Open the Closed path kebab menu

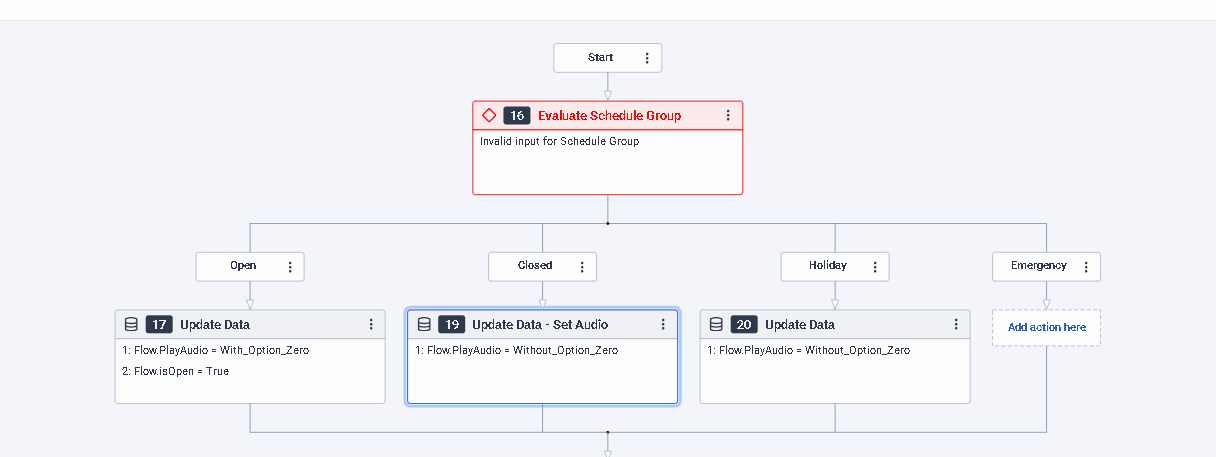click(582, 267)
